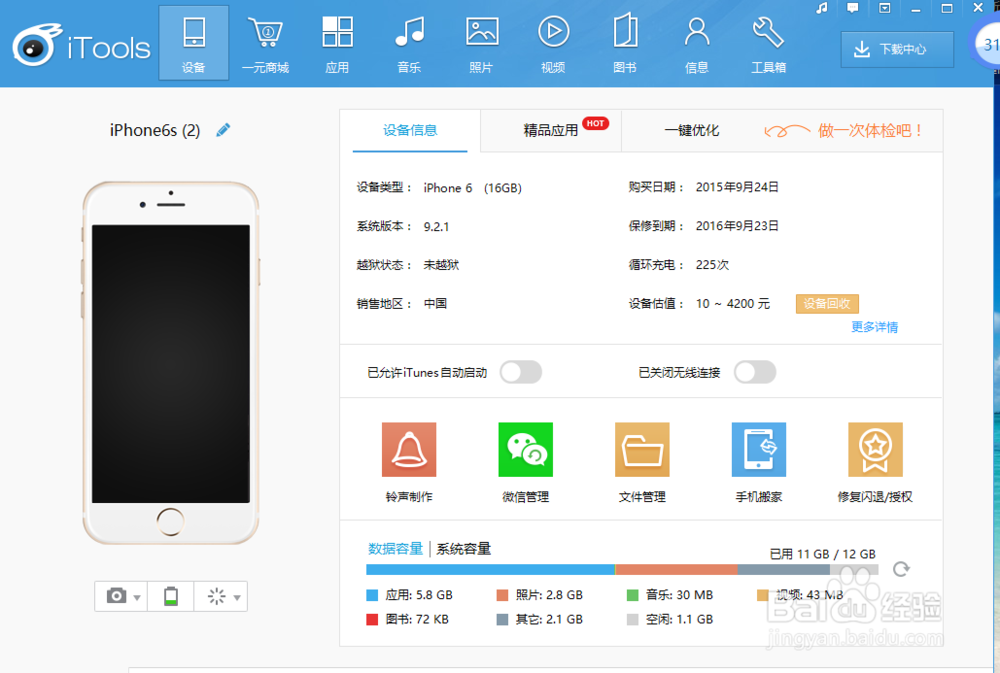Screen dimensions: 1000x673
Task: Open the 图书 books section
Action: point(625,43)
